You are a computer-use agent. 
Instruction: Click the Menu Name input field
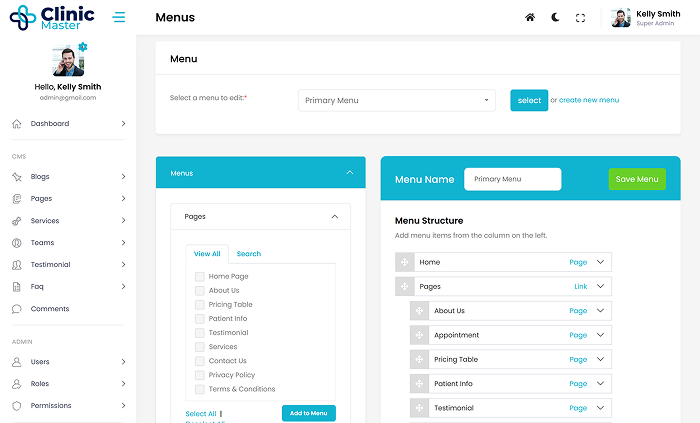click(x=512, y=179)
